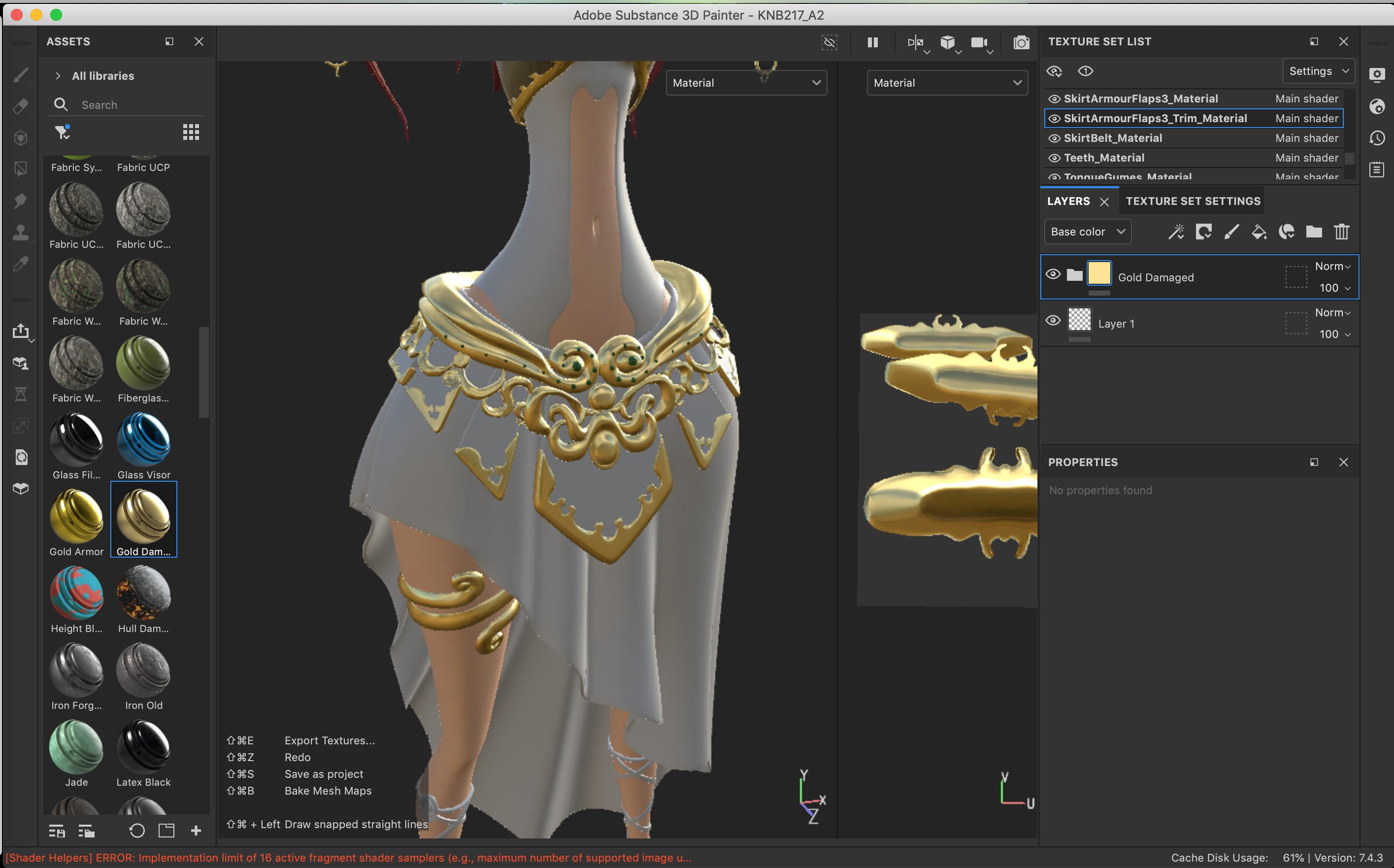Add a folder in Layers panel

click(1314, 232)
